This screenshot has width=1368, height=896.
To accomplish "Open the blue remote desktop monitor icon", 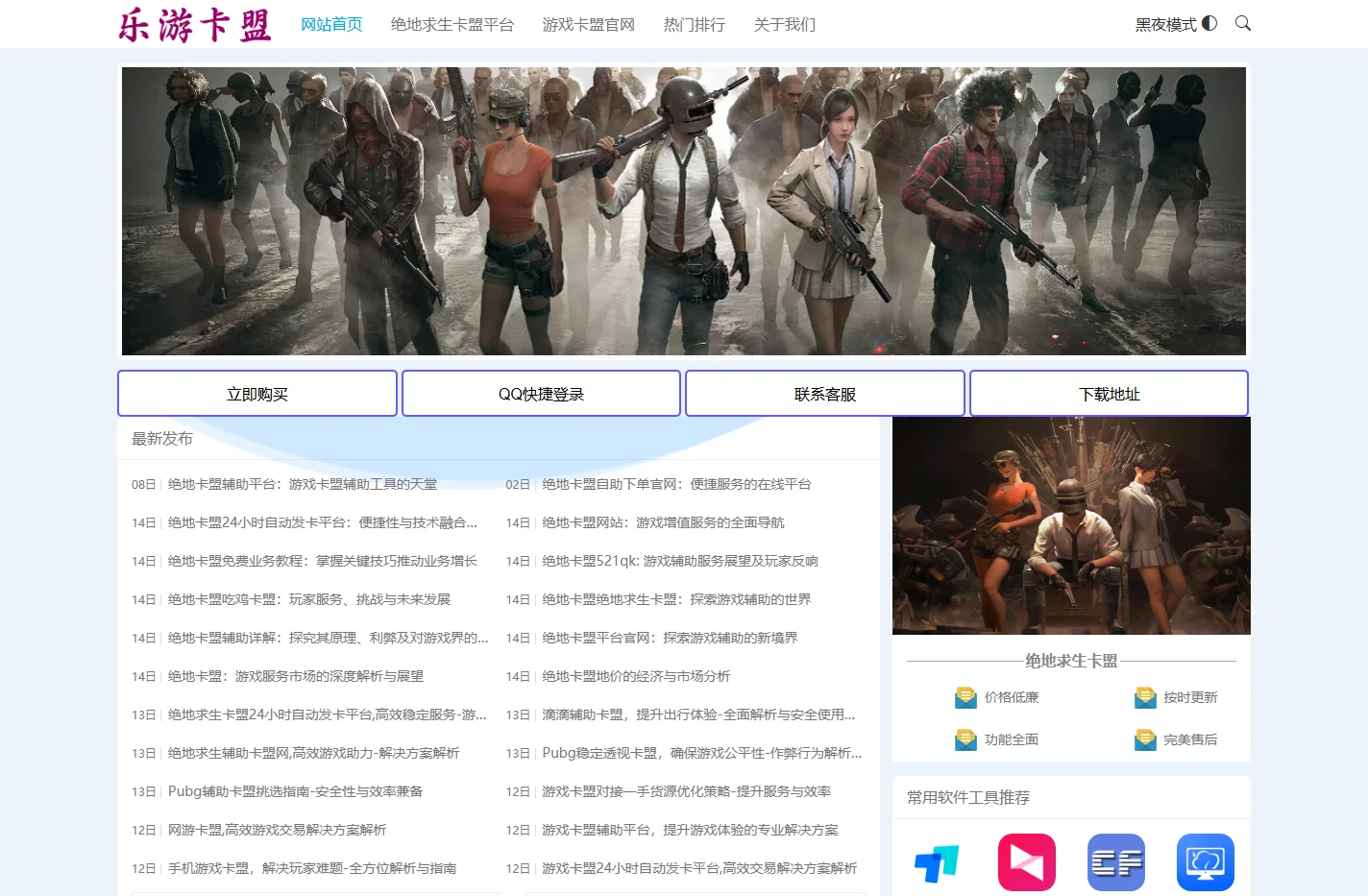I will [1206, 862].
